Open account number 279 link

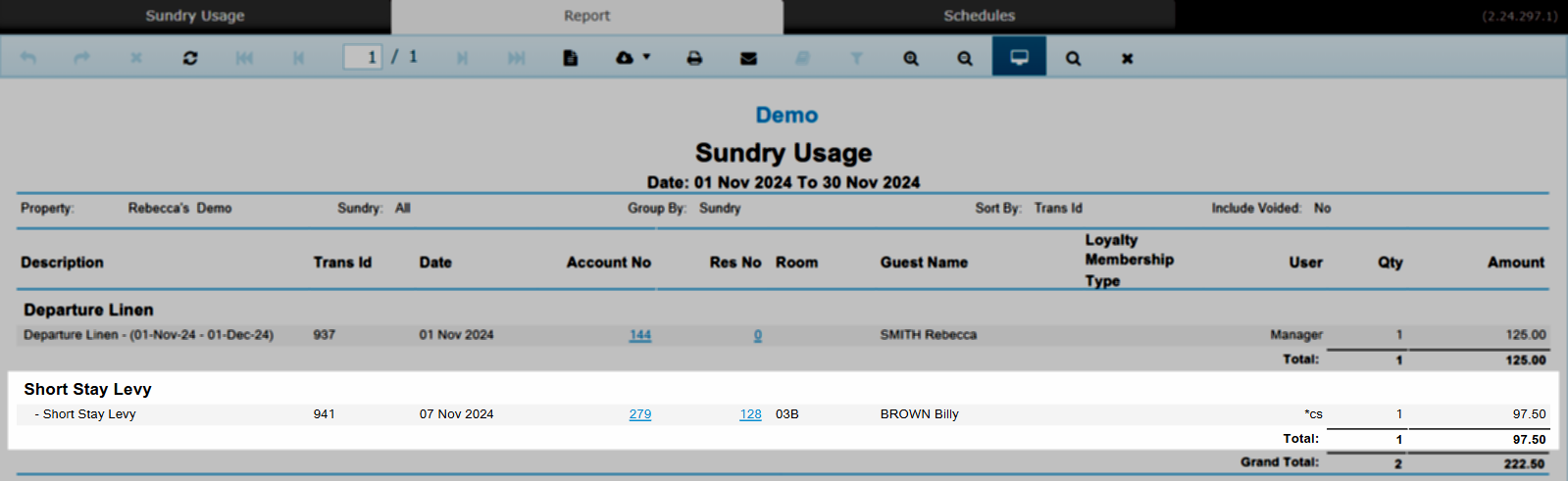(x=640, y=414)
